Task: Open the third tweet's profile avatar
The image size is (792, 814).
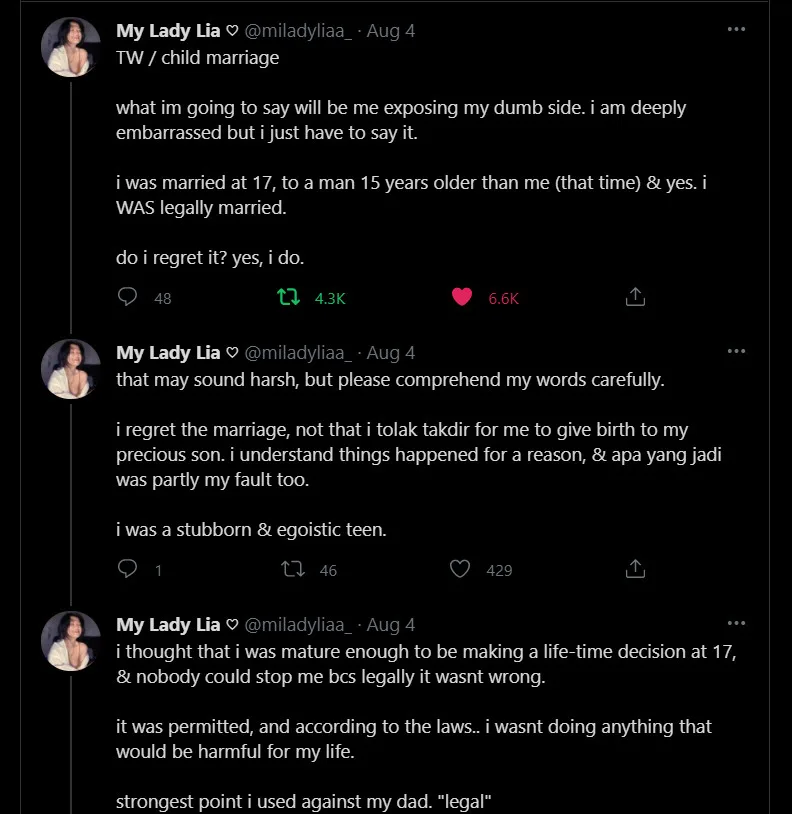Action: 71,641
